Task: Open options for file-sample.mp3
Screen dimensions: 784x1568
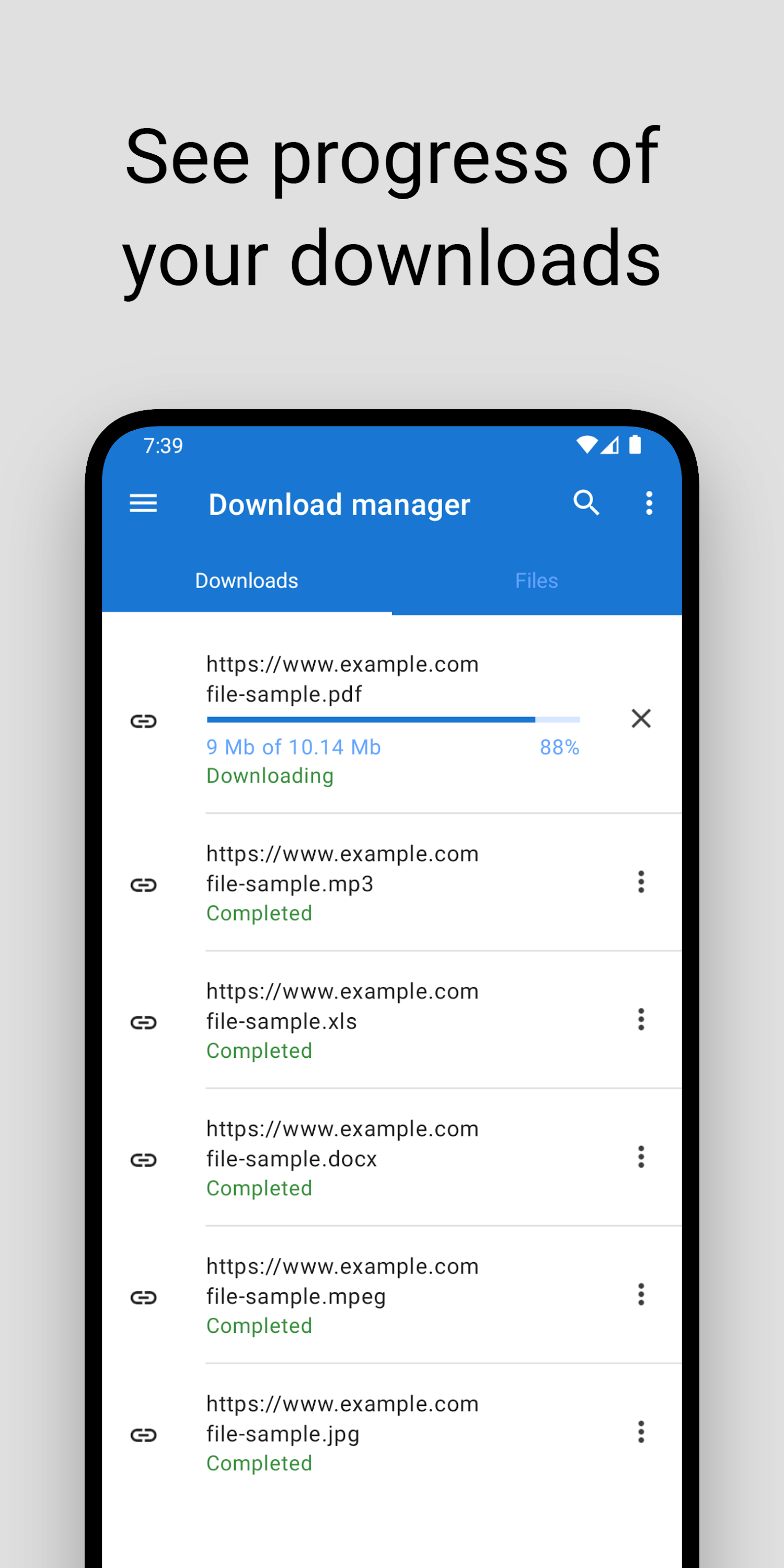Action: (641, 881)
